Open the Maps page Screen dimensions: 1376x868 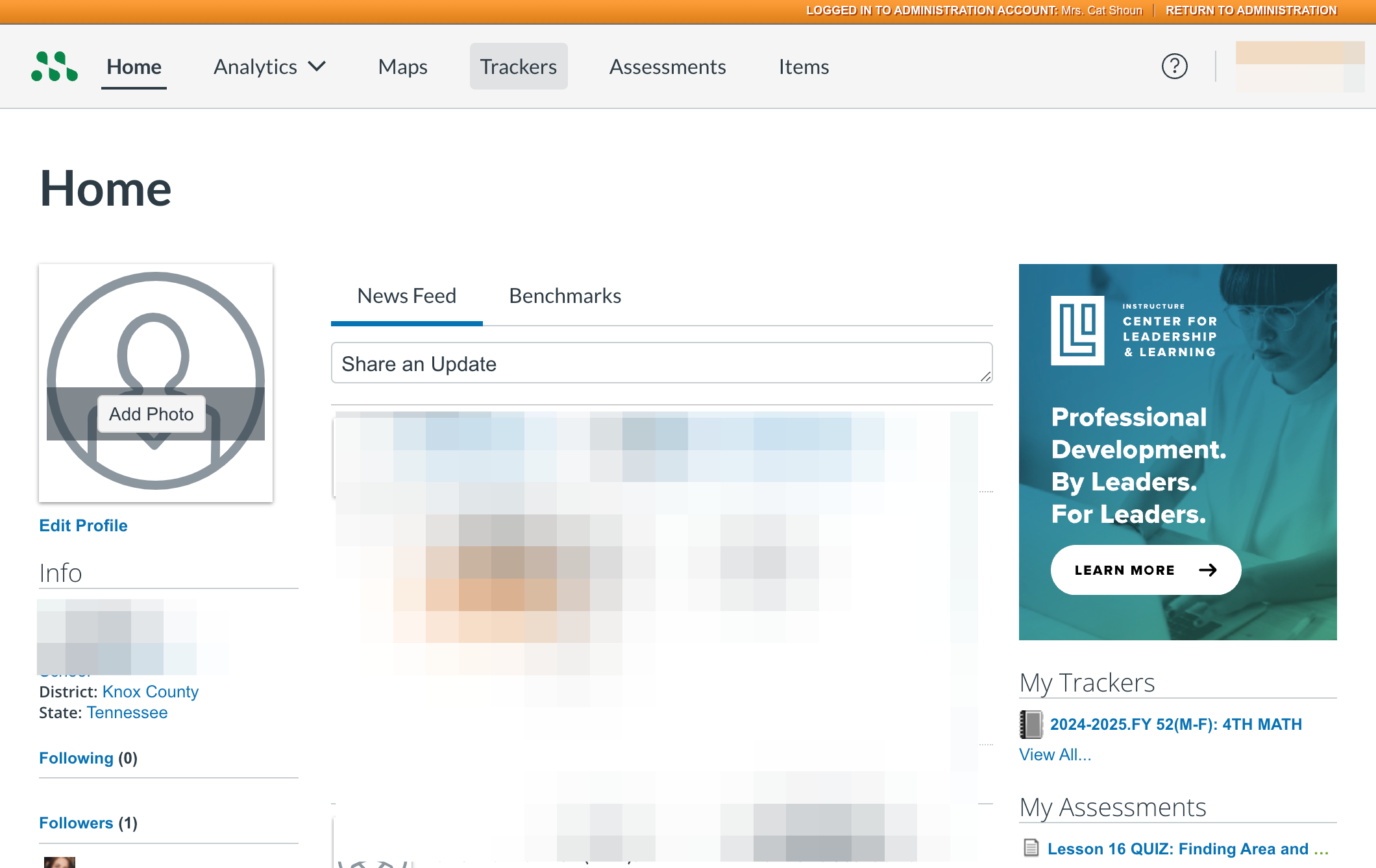[402, 66]
